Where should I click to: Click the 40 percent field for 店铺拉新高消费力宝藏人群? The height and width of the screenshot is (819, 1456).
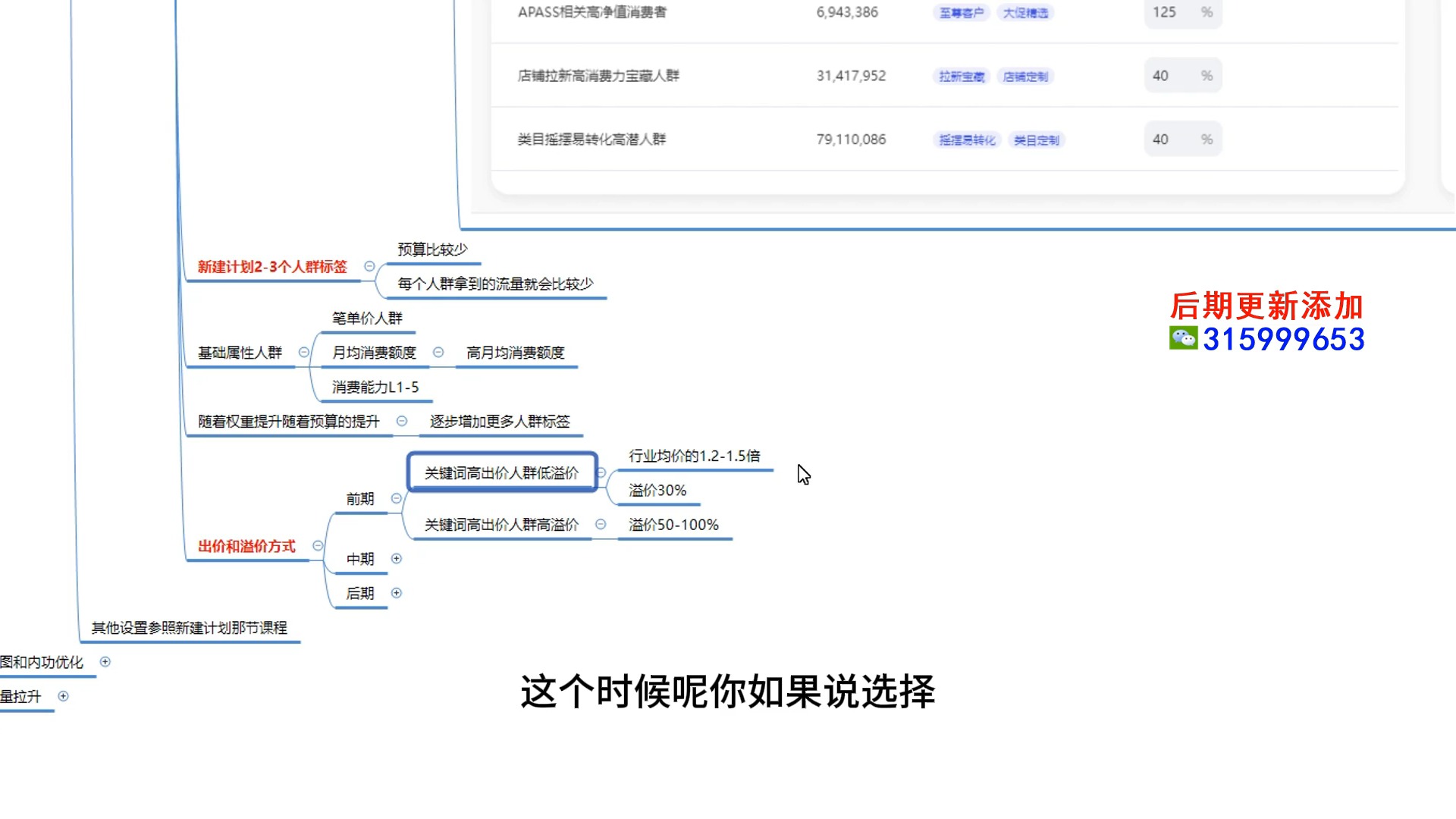pos(1183,76)
